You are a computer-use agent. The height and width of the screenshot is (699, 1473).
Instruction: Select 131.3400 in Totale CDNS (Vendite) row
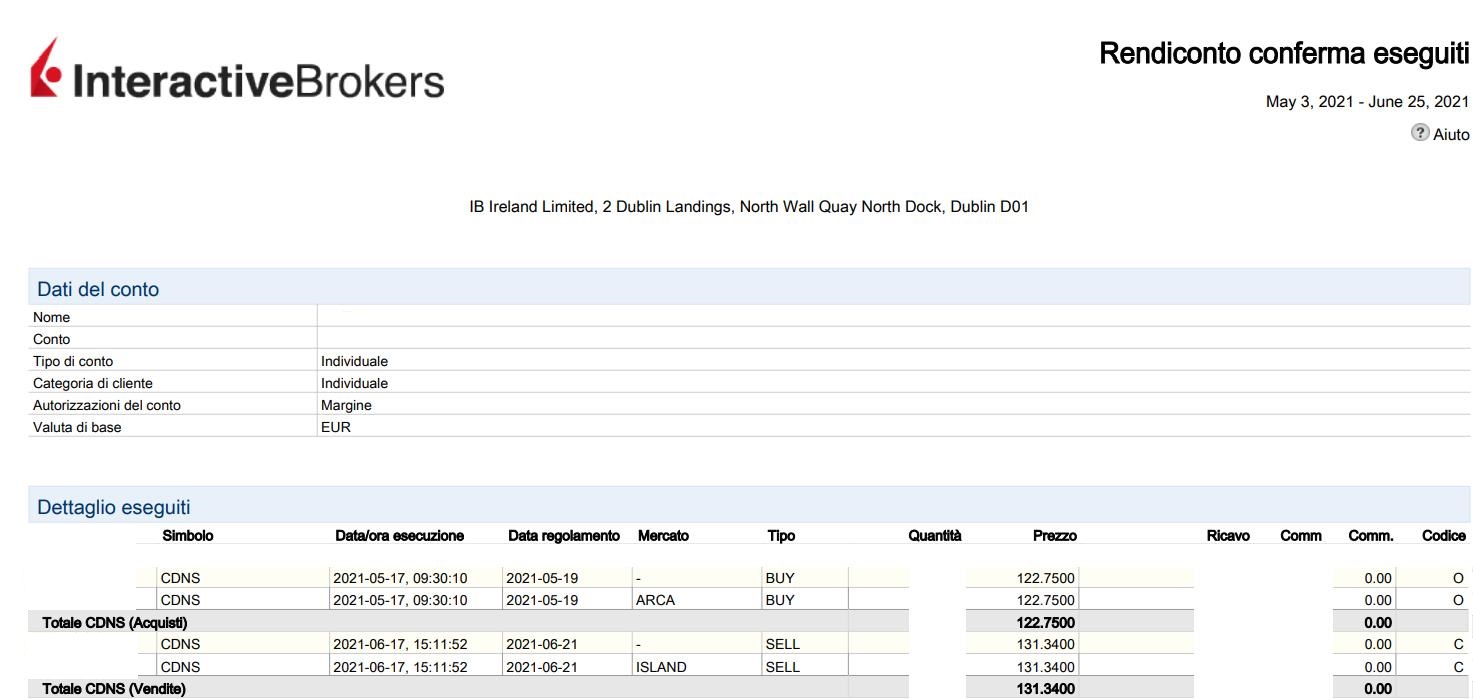1046,689
